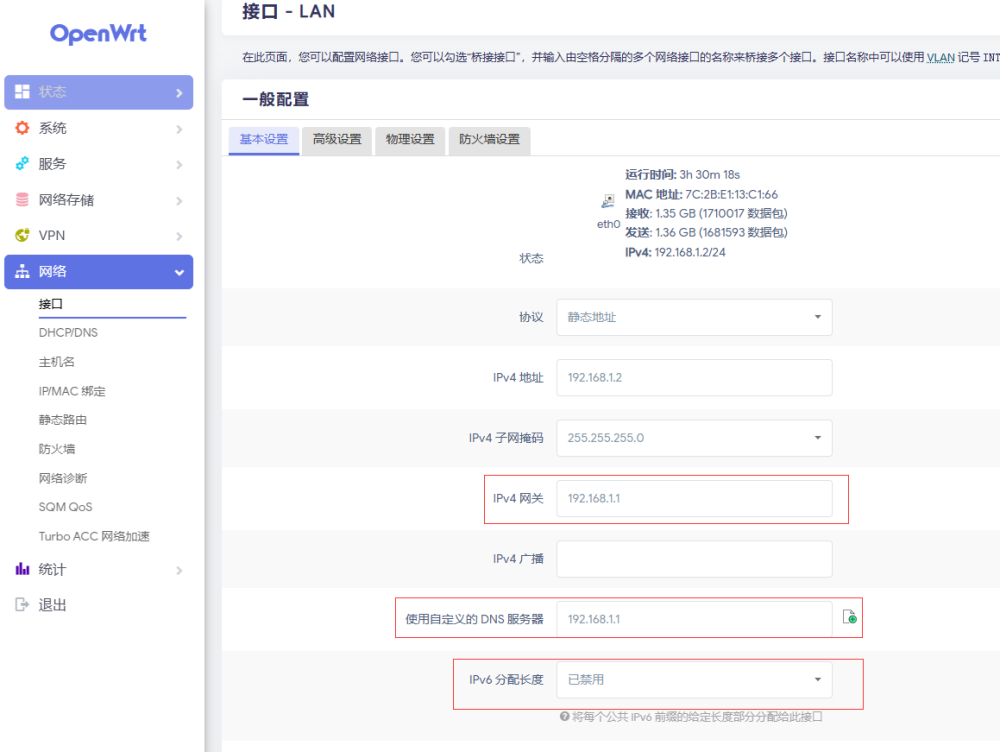Click the IPv4 value 192.168.1.2/24
The image size is (1000, 752).
pyautogui.click(x=690, y=253)
